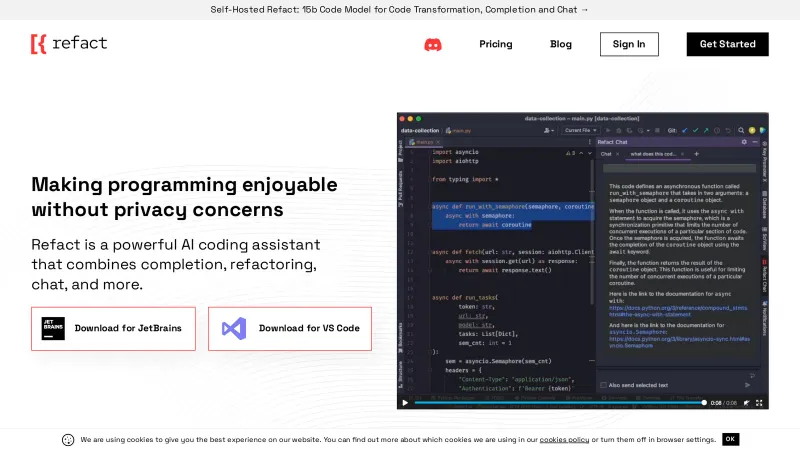
Task: Click send arrow in chat panel
Action: click(x=748, y=384)
